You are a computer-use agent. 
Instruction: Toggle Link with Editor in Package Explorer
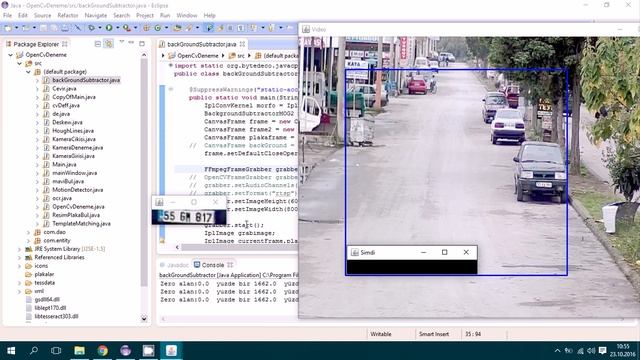click(x=109, y=44)
